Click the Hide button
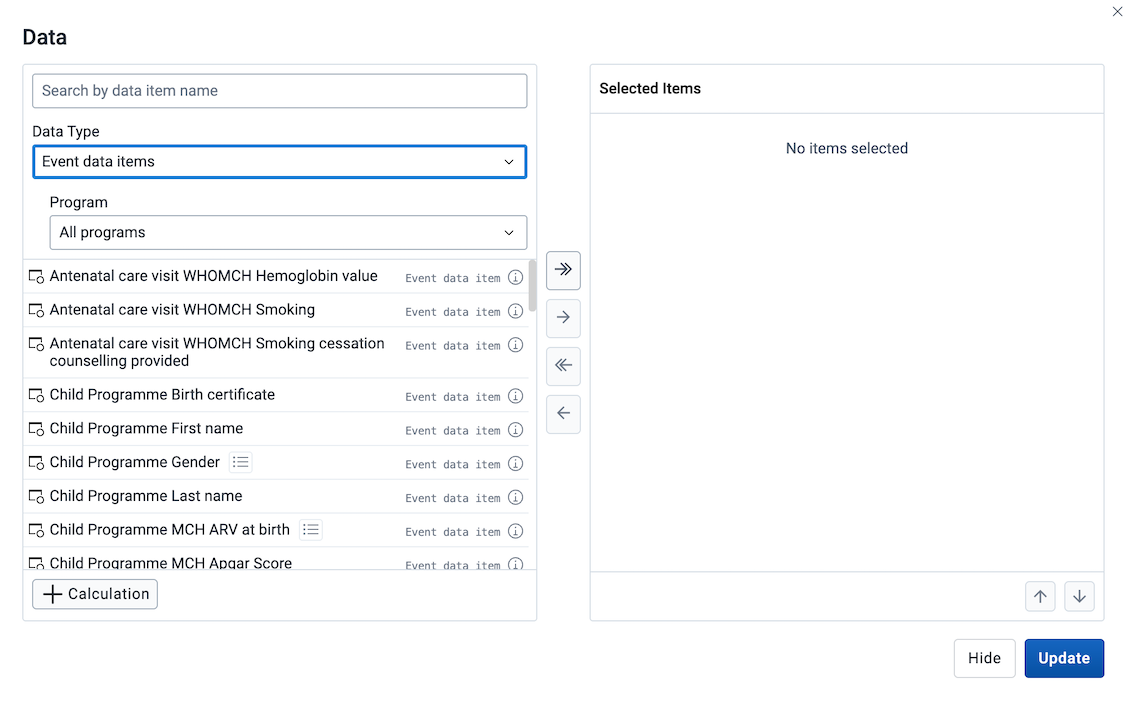The width and height of the screenshot is (1128, 702). (984, 658)
